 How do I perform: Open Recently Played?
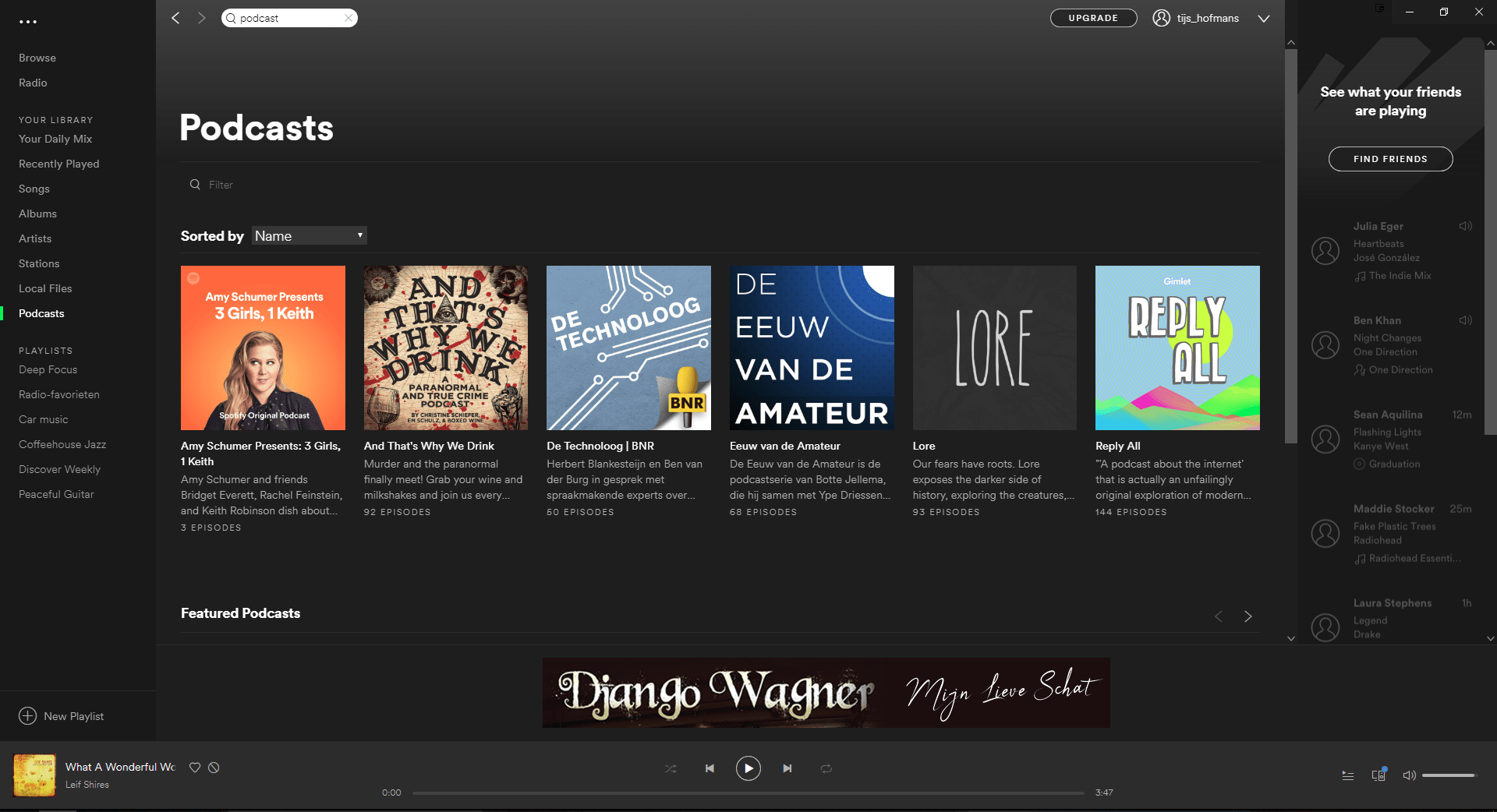[59, 164]
